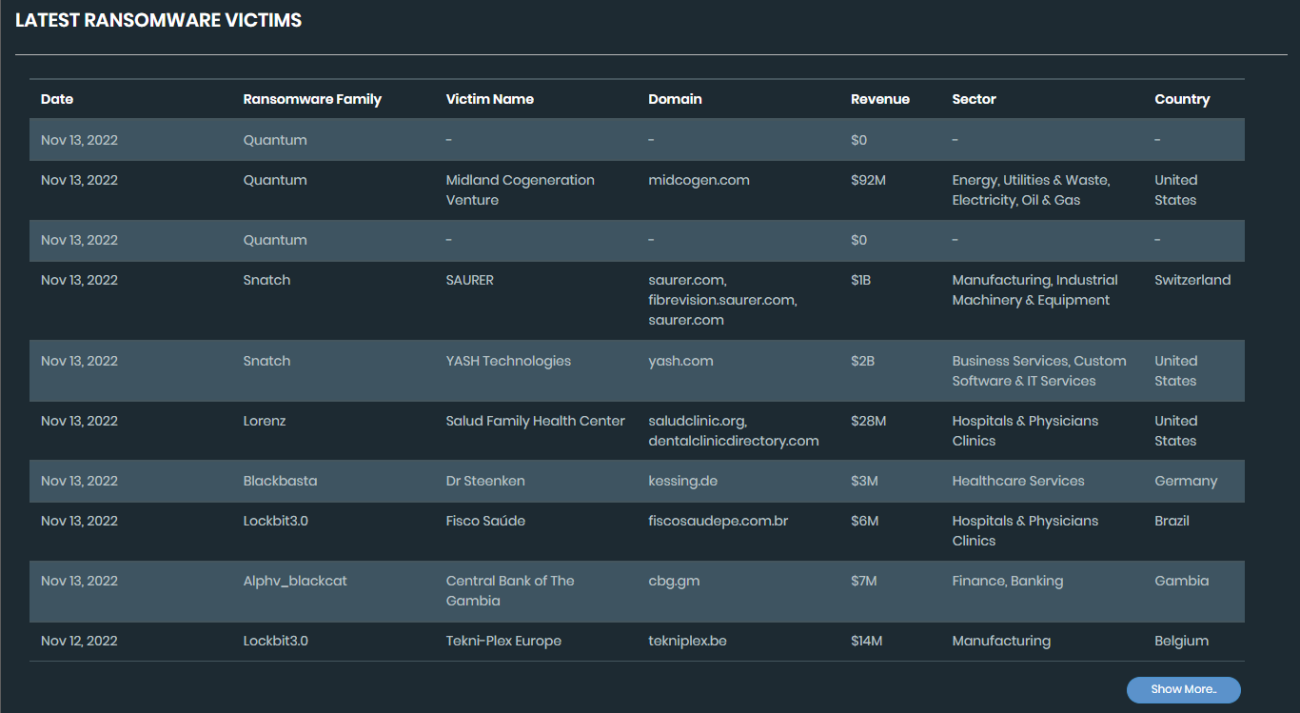Click the Alphv_blackcat ransomware family
The image size is (1300, 713).
click(295, 581)
